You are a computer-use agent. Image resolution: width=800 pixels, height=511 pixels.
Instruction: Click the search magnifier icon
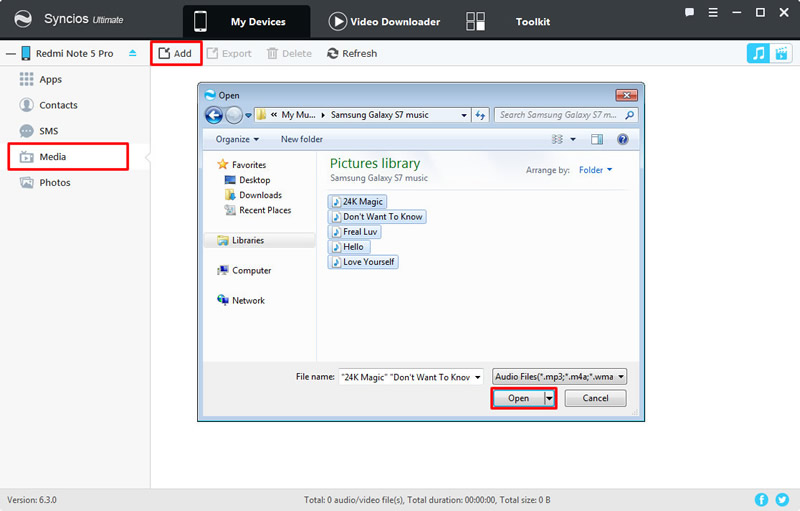630,115
